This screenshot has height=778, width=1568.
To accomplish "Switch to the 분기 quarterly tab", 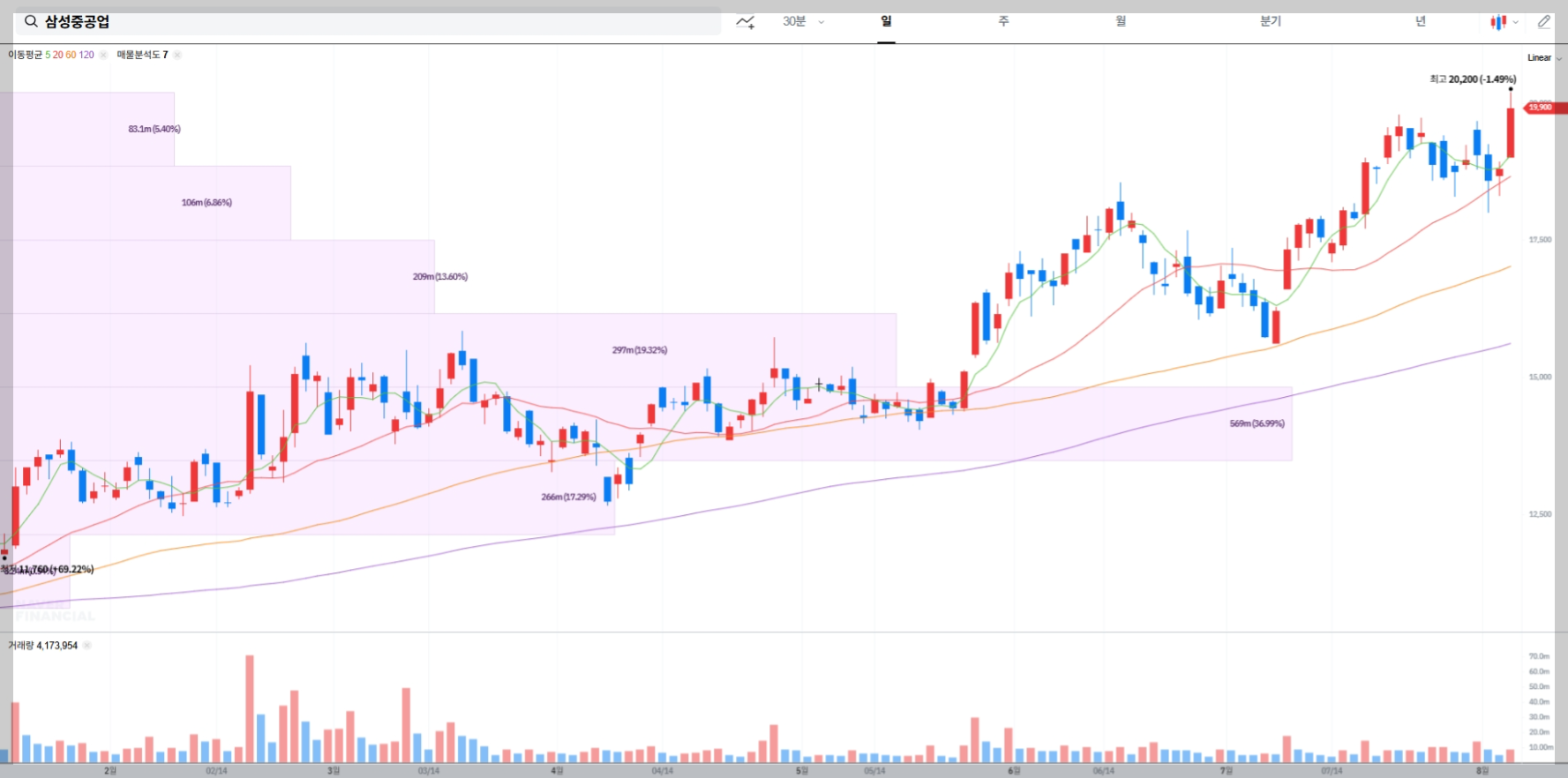I will pos(1271,21).
